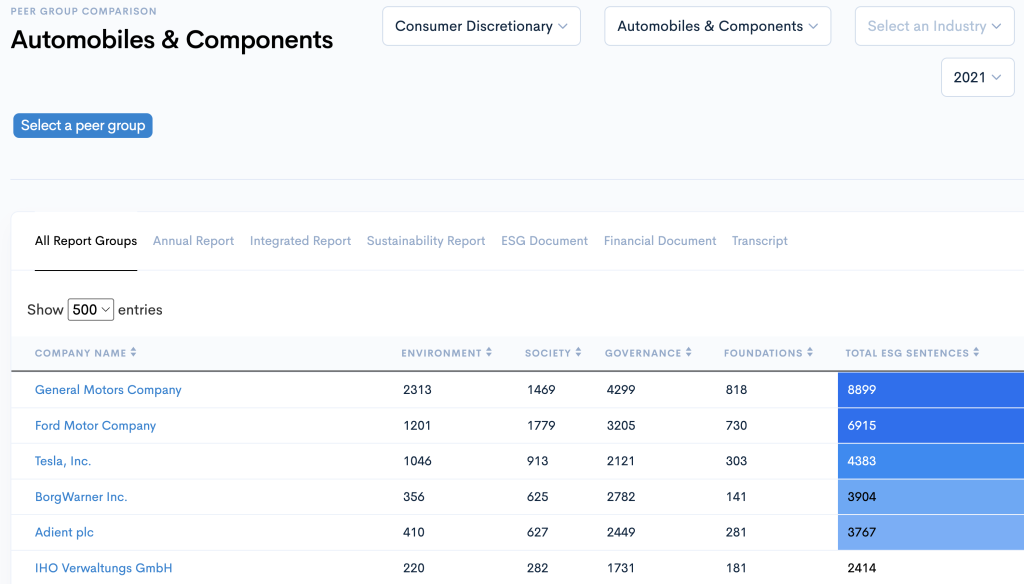Change the Show entries count dropdown
1024x584 pixels.
91,309
